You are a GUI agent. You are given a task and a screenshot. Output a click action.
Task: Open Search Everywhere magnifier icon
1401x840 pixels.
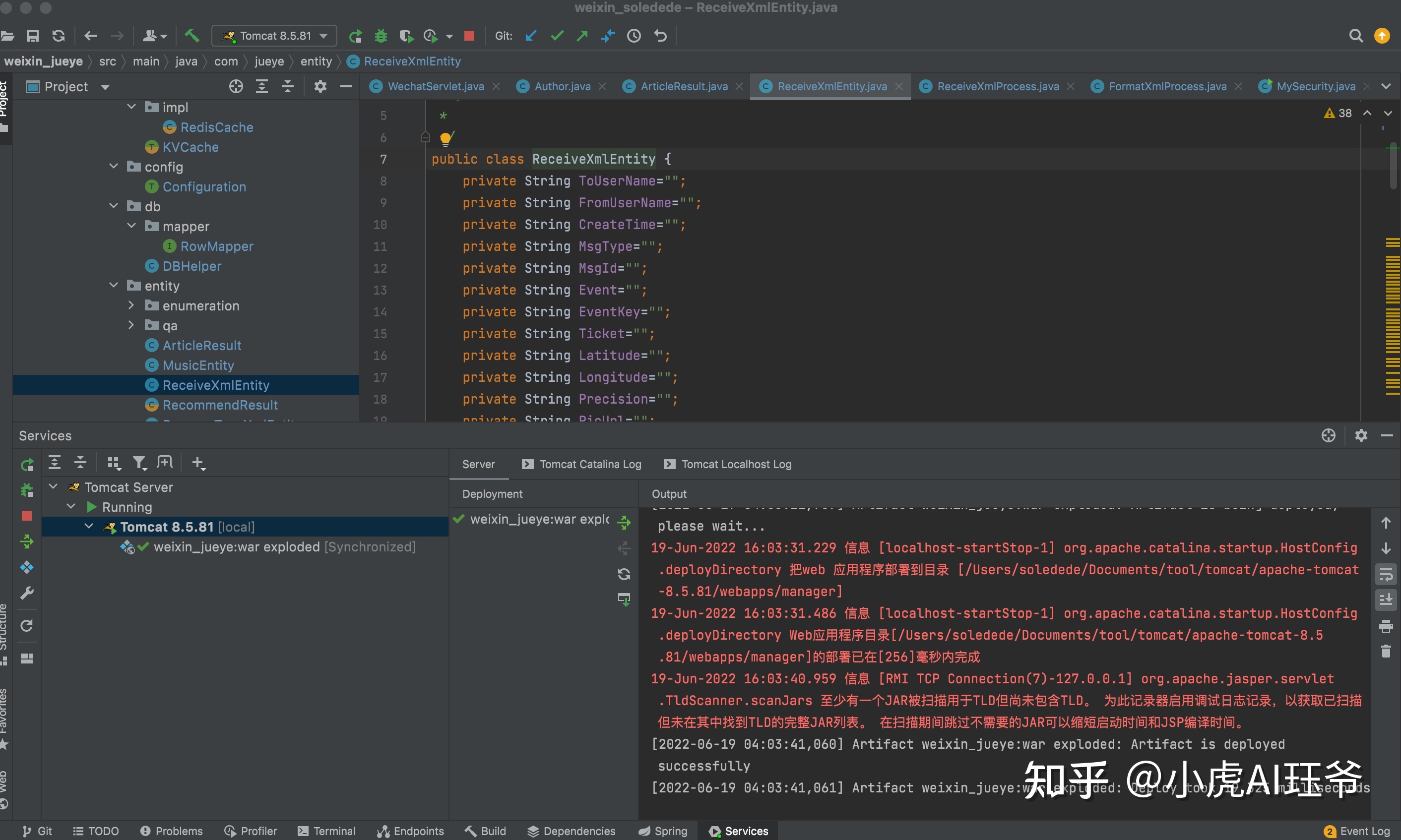coord(1355,36)
